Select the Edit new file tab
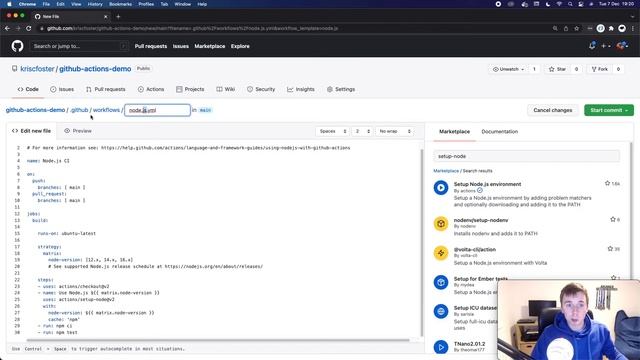The width and height of the screenshot is (640, 360). coord(31,131)
